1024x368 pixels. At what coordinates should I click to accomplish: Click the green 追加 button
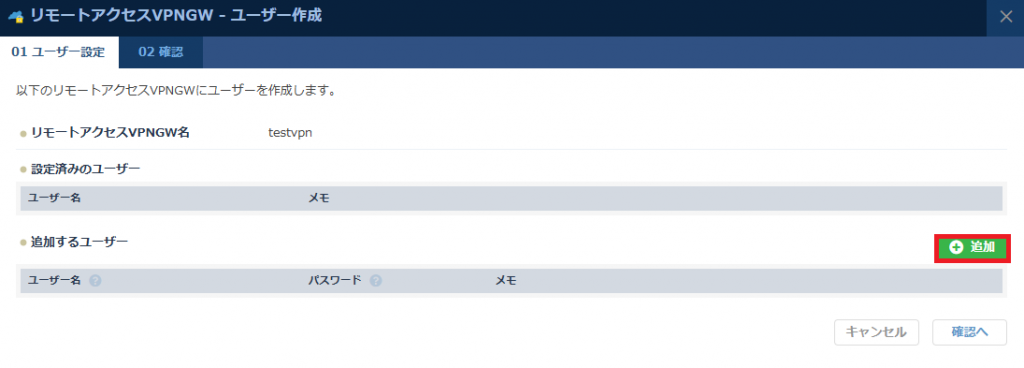(x=972, y=247)
